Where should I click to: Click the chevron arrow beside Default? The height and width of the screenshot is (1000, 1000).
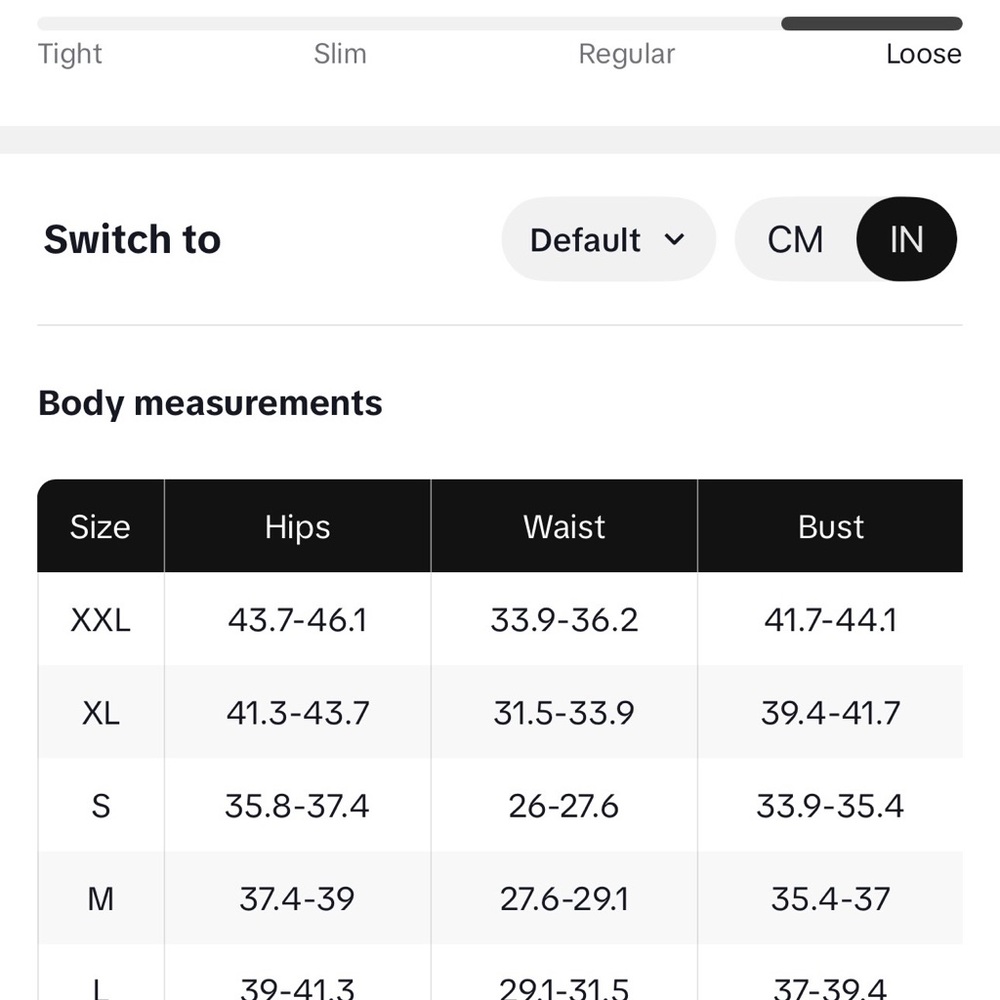tap(674, 240)
